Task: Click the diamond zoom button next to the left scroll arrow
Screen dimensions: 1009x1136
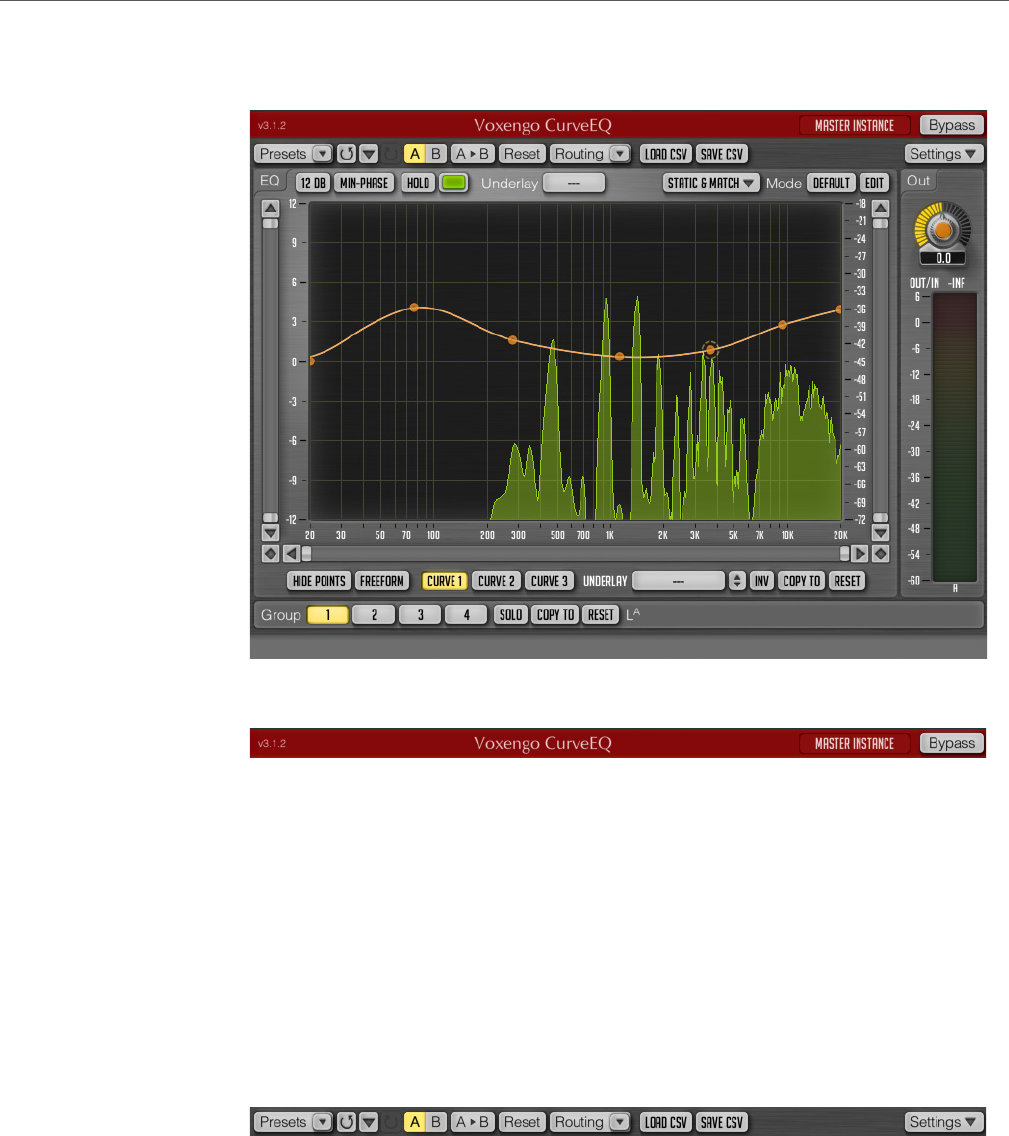Action: [x=270, y=554]
